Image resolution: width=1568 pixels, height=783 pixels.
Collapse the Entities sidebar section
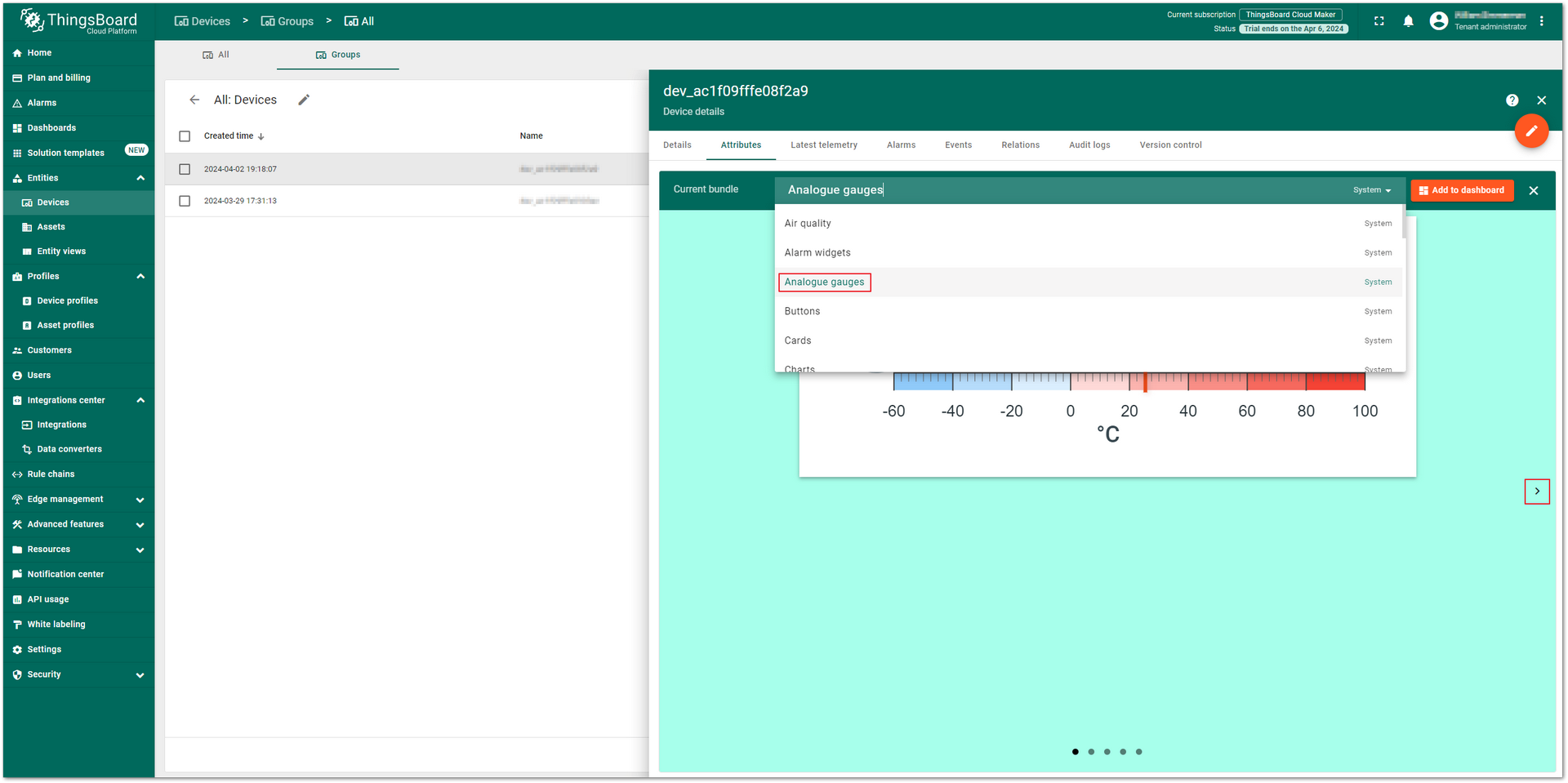coord(140,178)
